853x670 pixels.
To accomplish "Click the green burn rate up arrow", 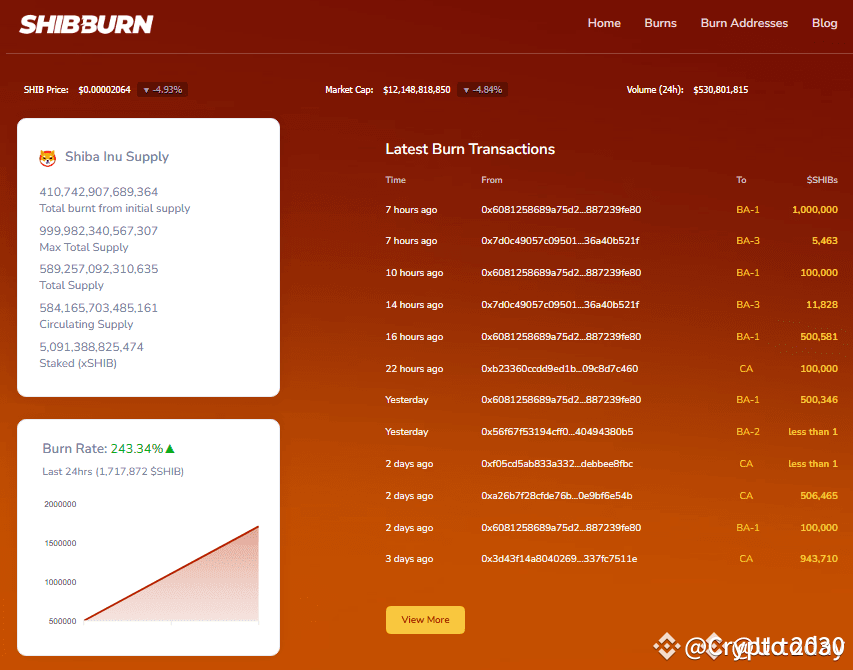I will coord(170,449).
